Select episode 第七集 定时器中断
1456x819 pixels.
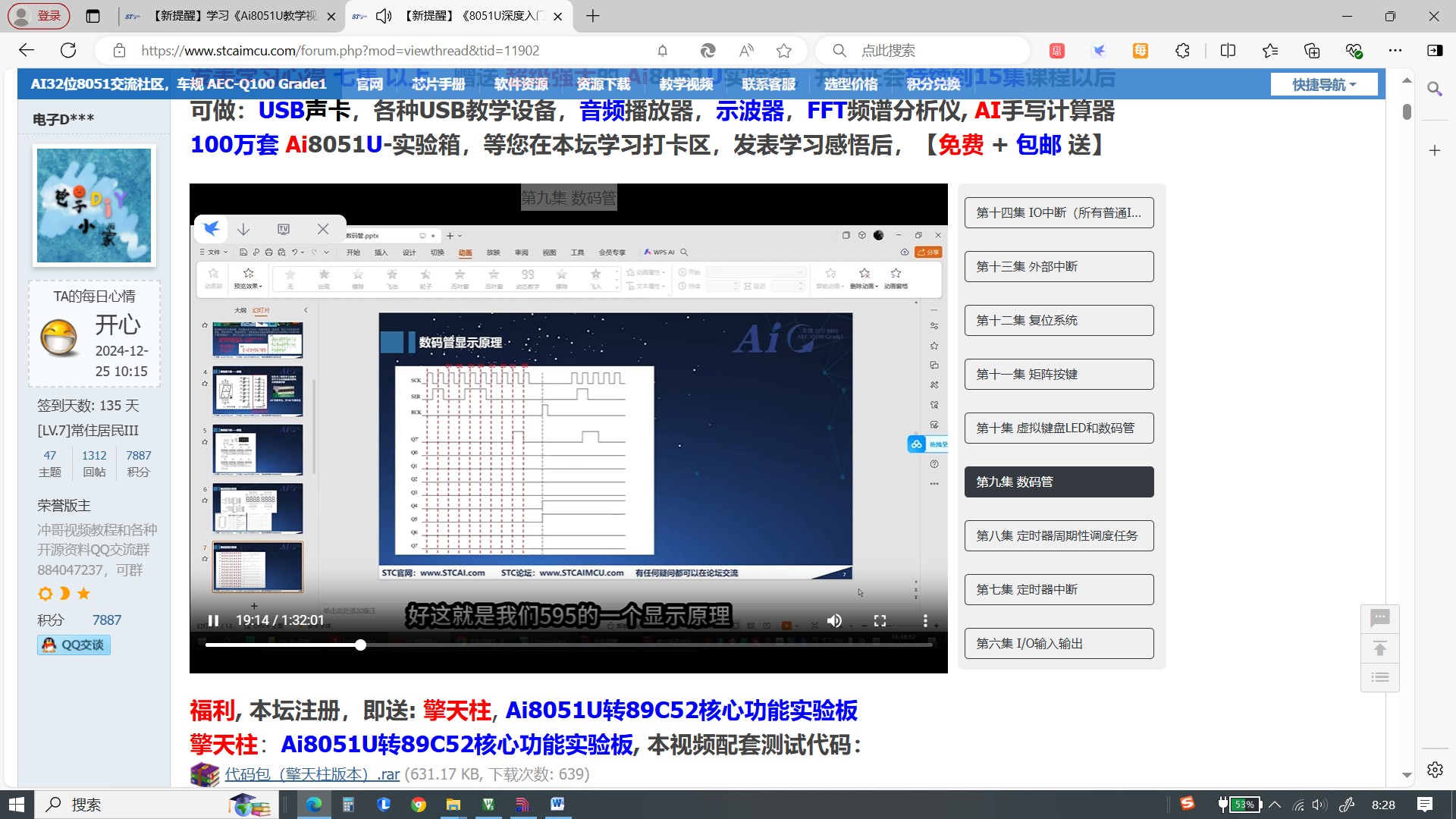click(x=1059, y=589)
